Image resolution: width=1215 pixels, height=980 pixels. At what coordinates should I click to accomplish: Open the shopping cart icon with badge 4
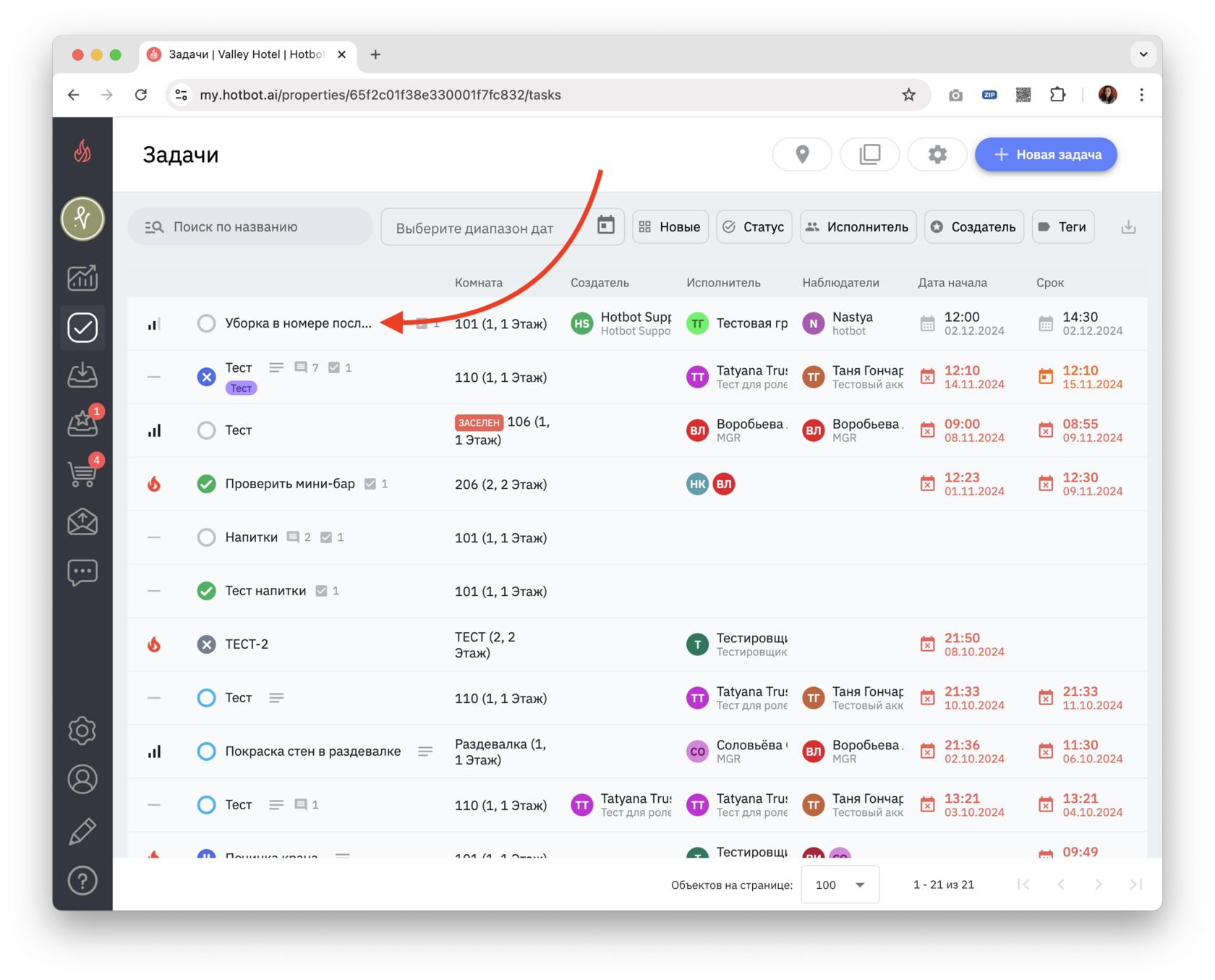click(82, 473)
